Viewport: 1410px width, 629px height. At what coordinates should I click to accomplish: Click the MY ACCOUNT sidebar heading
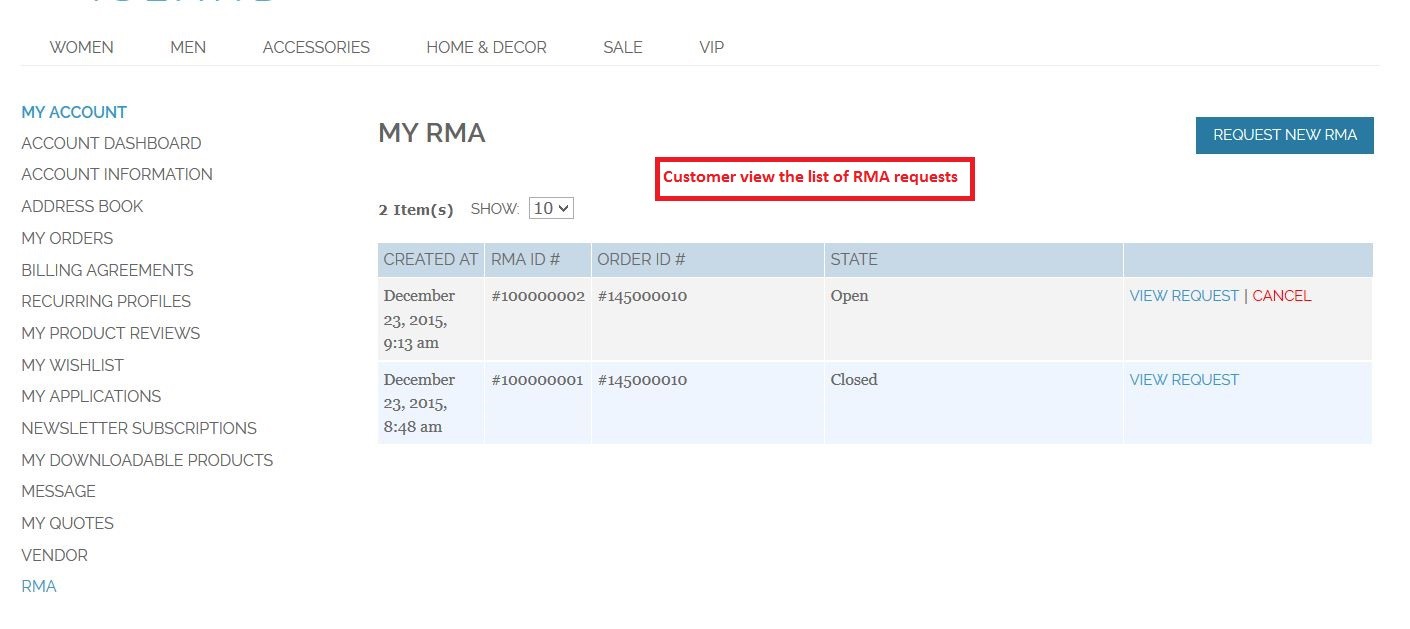(x=74, y=112)
